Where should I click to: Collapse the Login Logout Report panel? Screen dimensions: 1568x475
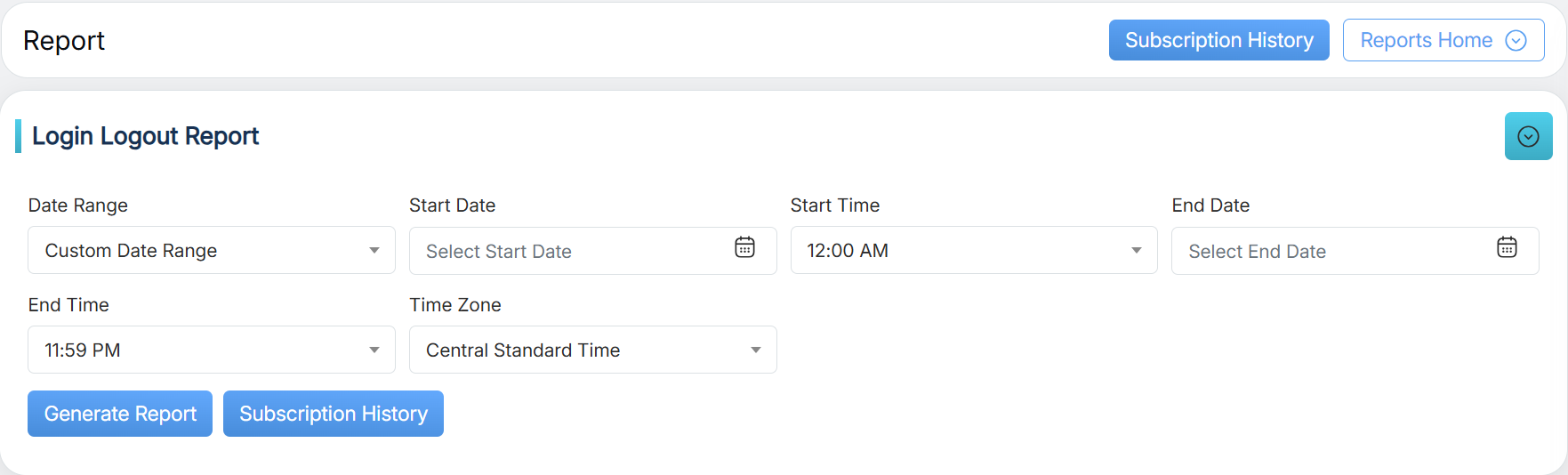click(x=1528, y=136)
